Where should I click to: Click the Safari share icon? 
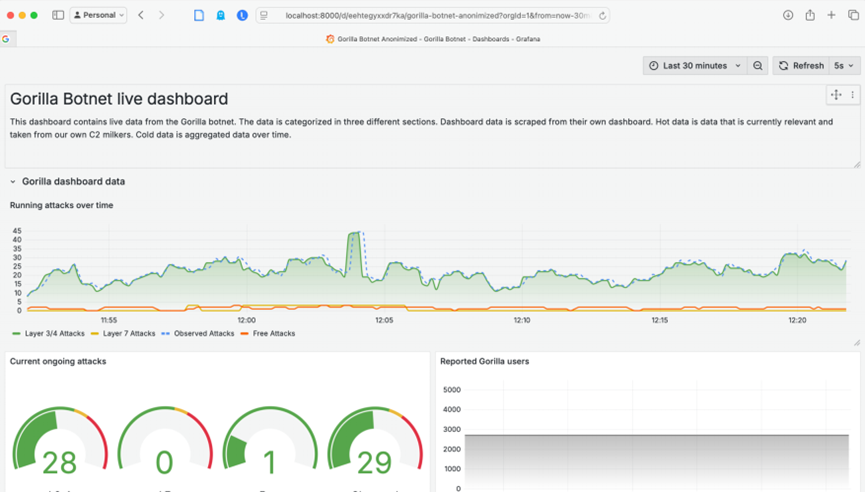[x=810, y=15]
